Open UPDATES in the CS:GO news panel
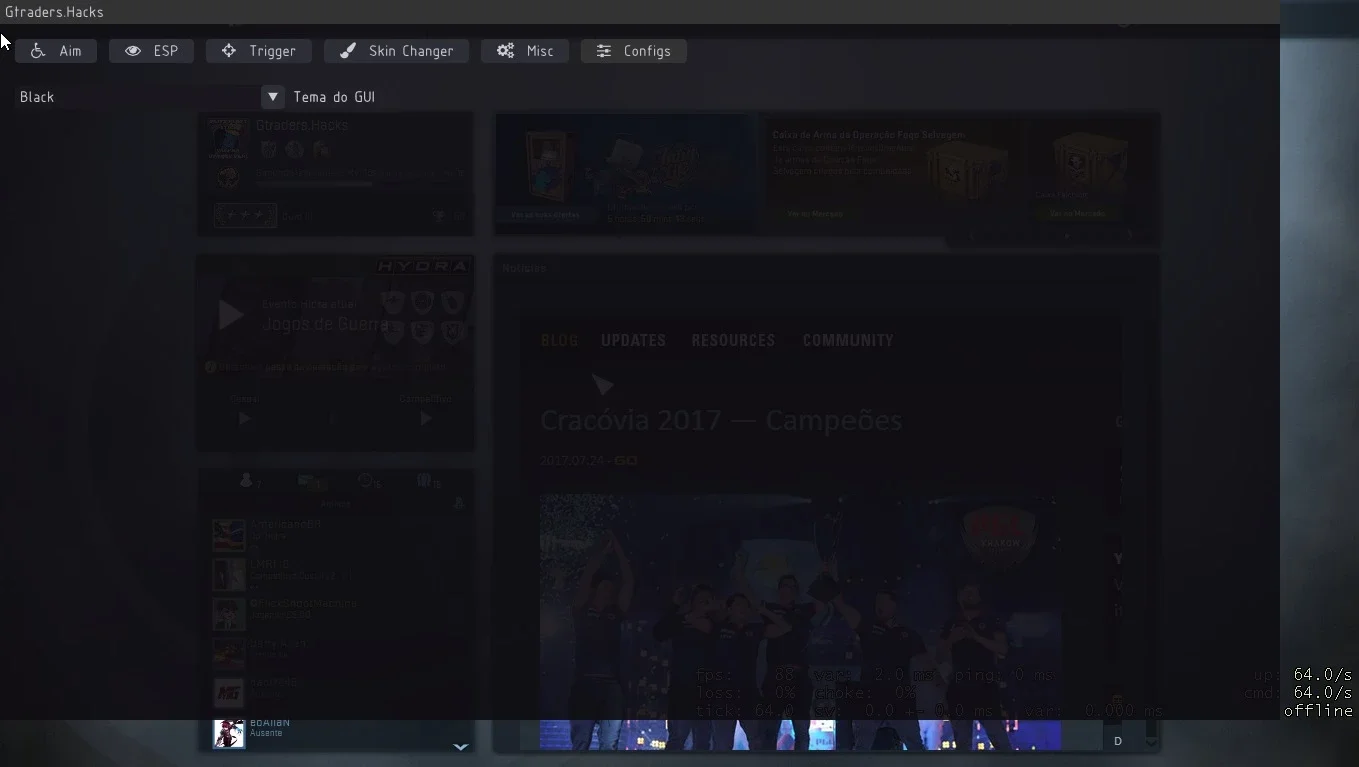The width and height of the screenshot is (1359, 767). pos(633,340)
